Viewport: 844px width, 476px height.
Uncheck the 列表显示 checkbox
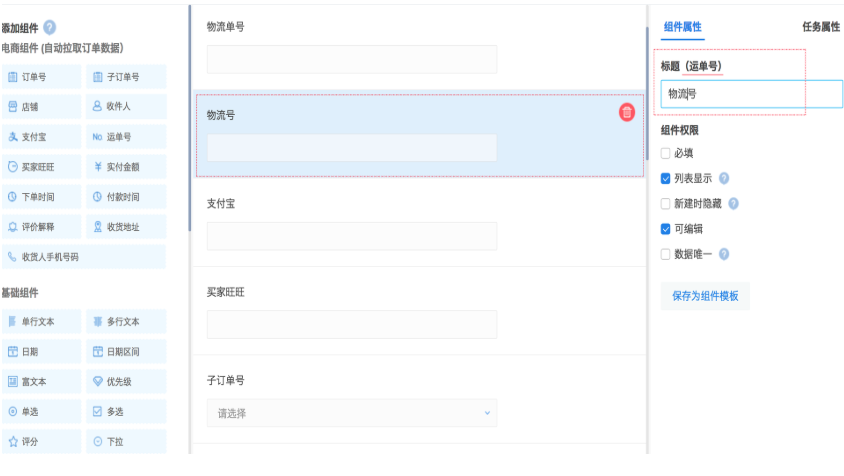point(666,179)
